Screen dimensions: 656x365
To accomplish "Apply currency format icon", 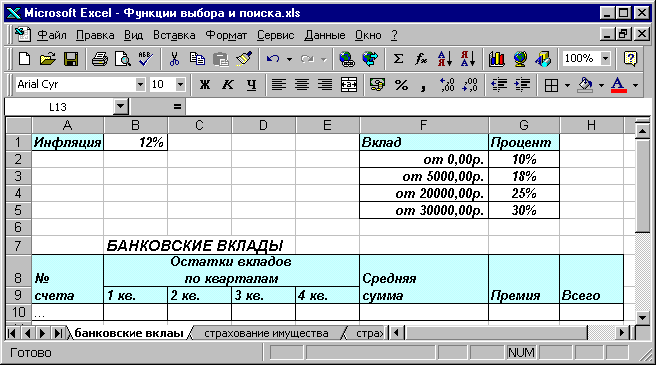I will tap(377, 85).
